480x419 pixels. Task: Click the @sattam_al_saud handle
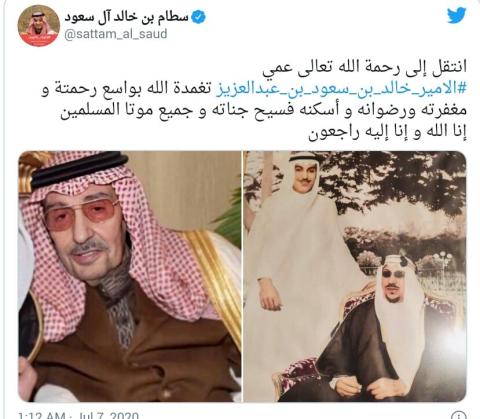pyautogui.click(x=115, y=34)
